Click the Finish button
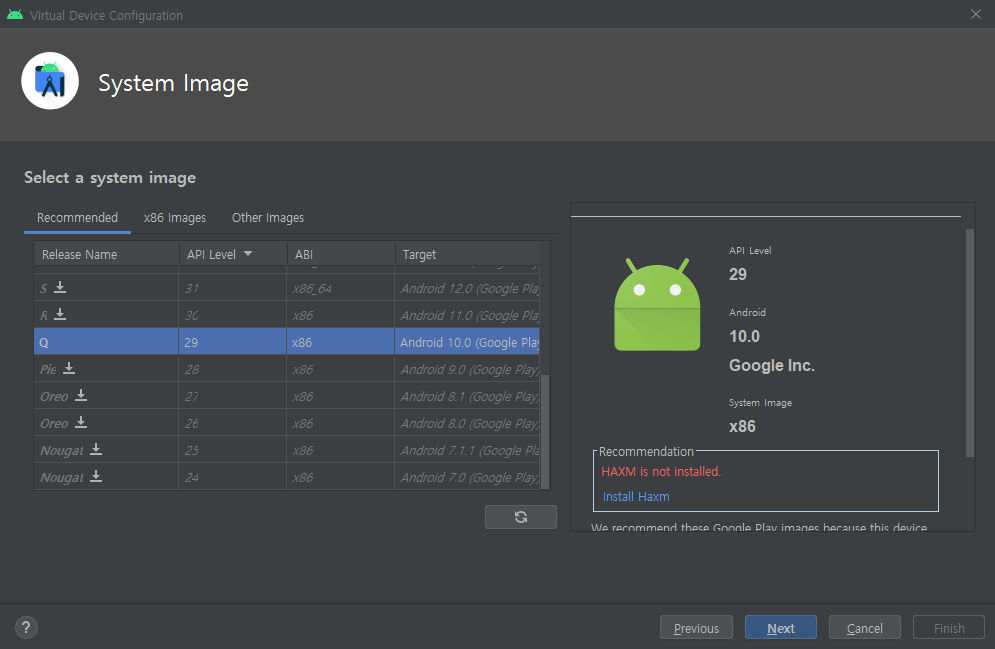Image resolution: width=995 pixels, height=649 pixels. (x=949, y=627)
